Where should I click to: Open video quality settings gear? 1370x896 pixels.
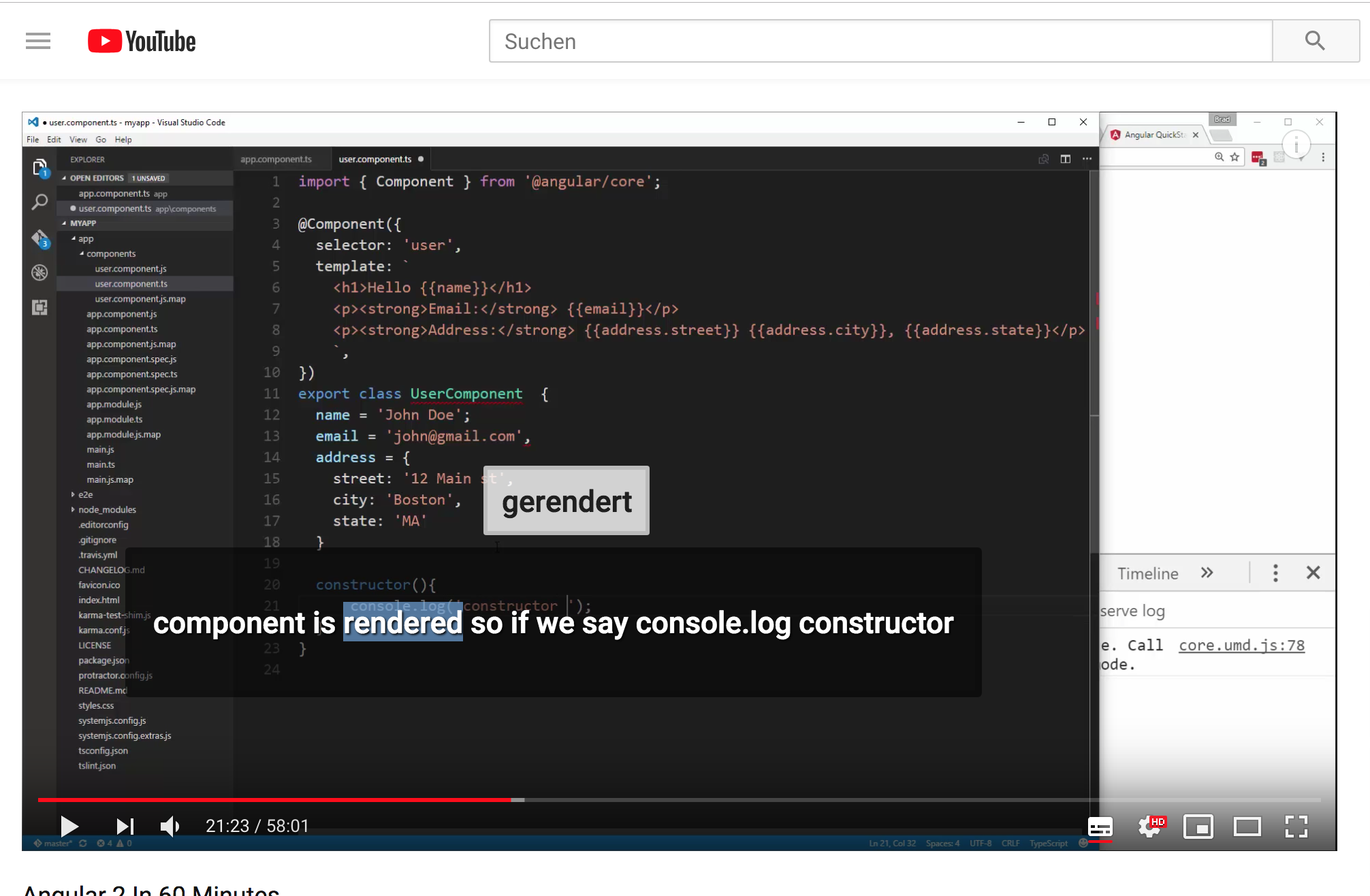coord(1150,827)
